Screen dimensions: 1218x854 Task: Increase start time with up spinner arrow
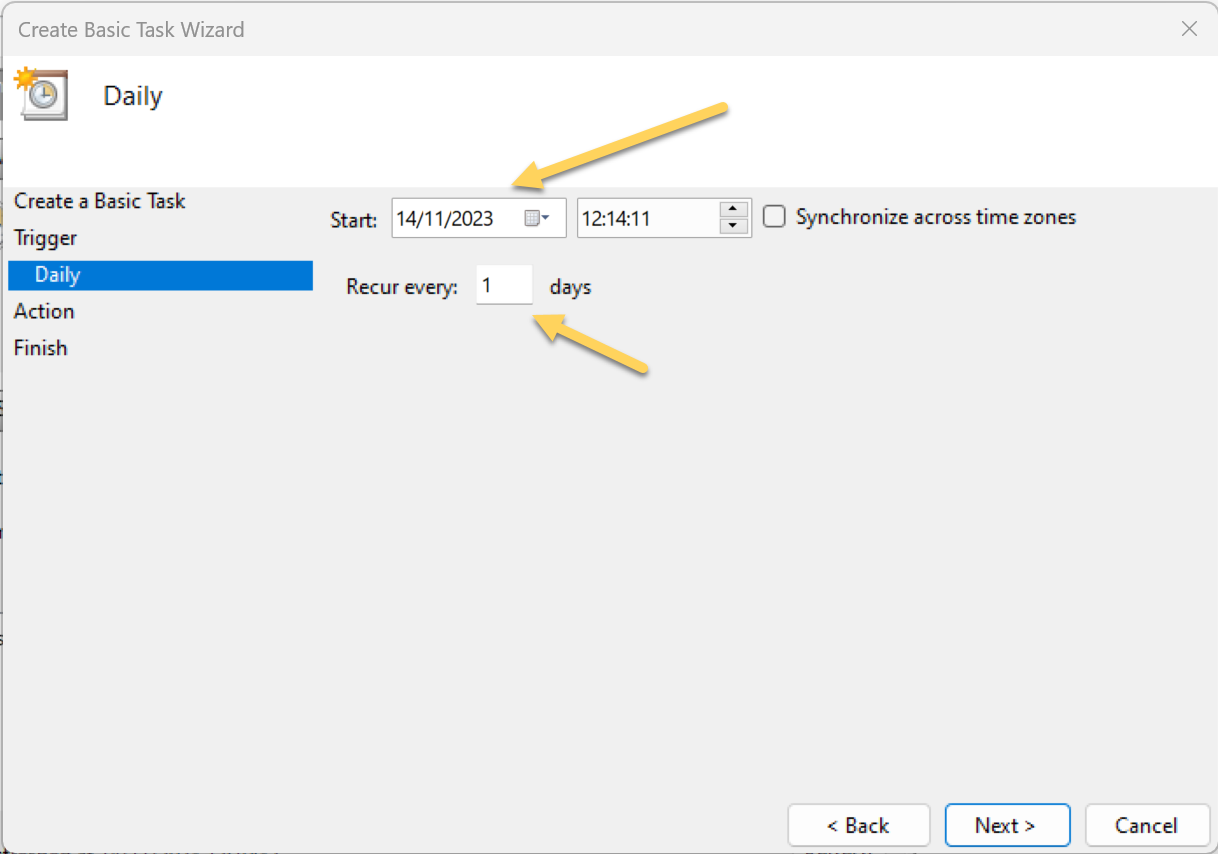click(x=735, y=209)
